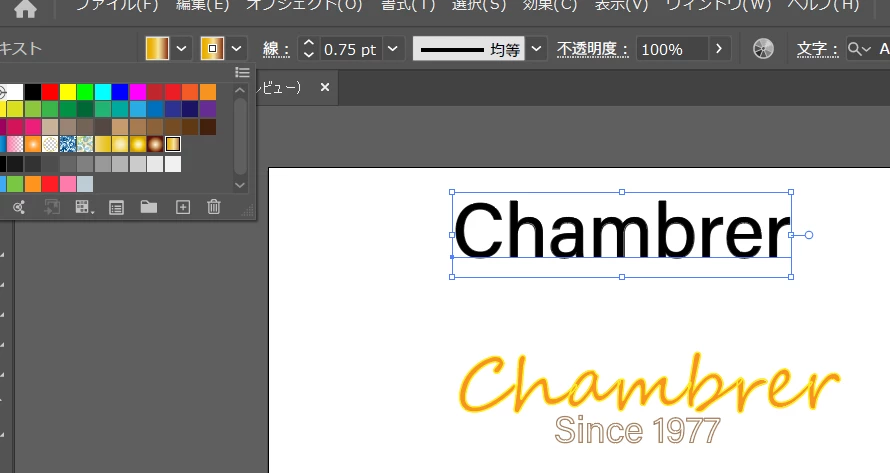Open the Swatches panel options menu
Image resolution: width=890 pixels, height=473 pixels.
(242, 72)
